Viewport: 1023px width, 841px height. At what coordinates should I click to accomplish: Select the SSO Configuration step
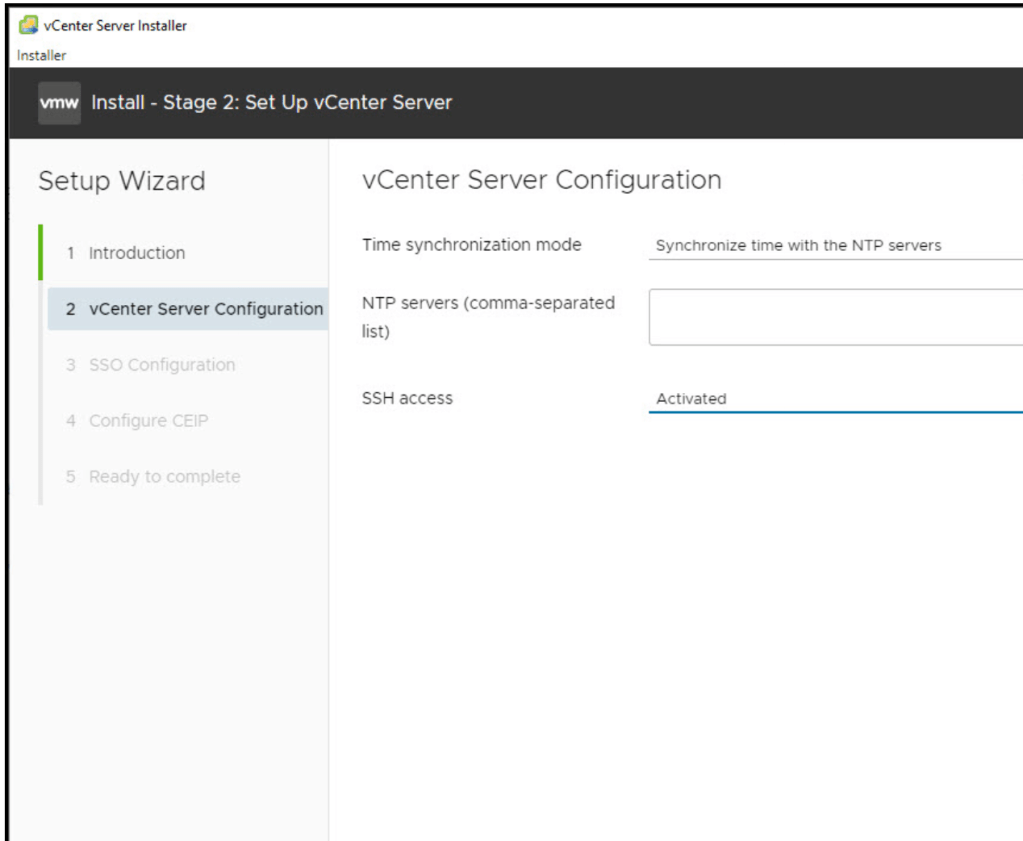(161, 365)
